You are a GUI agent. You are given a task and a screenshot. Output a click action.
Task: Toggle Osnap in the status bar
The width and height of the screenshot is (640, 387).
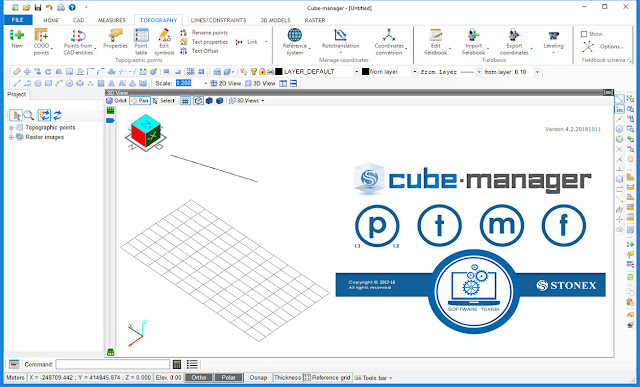pos(258,378)
